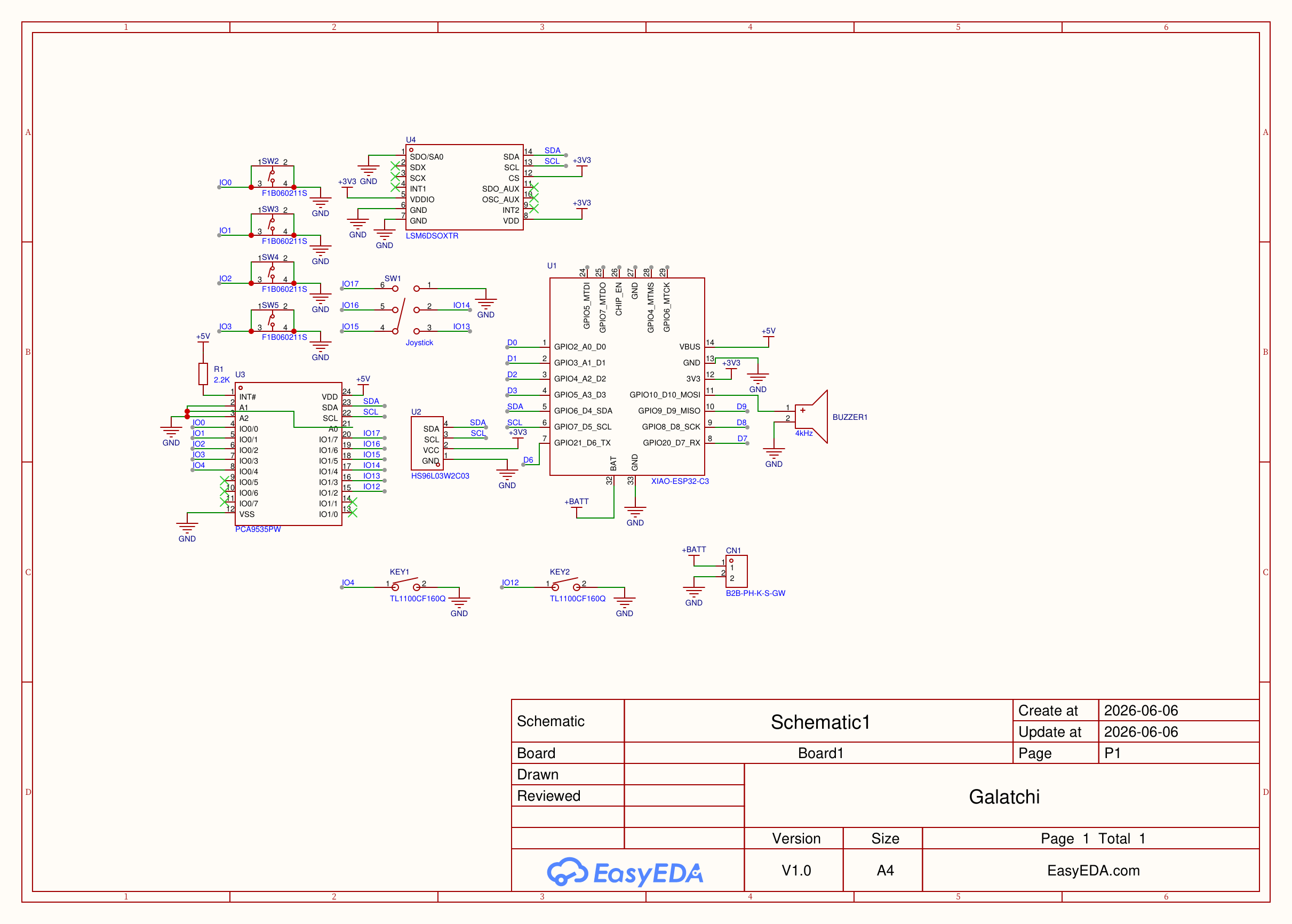
Task: Click the B2B-PH-K-S-GW part label
Action: [755, 593]
